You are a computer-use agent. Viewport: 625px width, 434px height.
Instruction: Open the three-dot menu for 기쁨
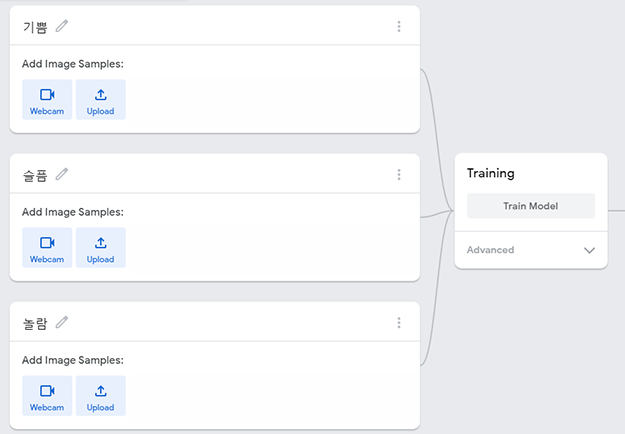point(399,26)
